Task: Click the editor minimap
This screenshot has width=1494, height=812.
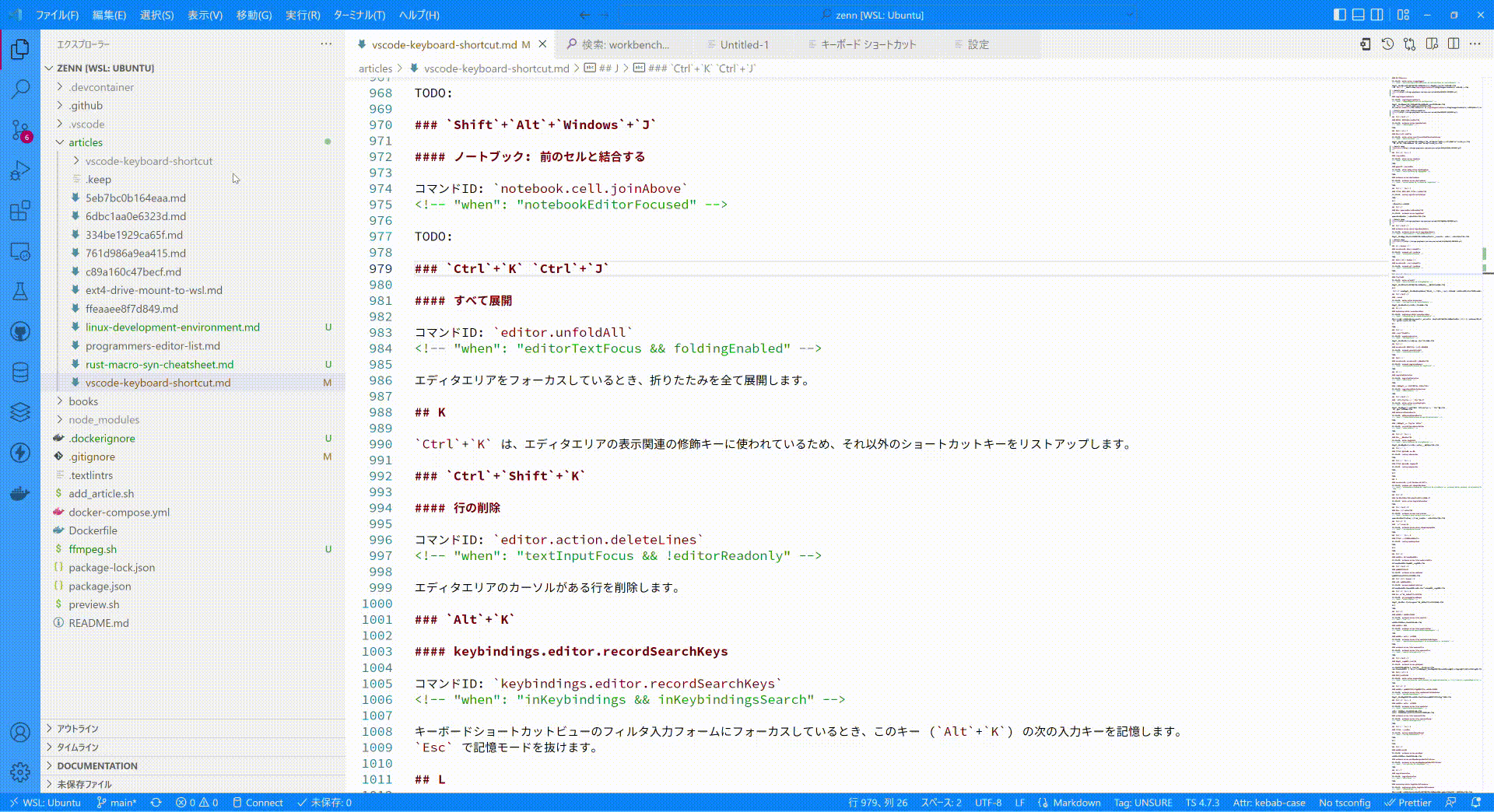Action: click(1436, 434)
